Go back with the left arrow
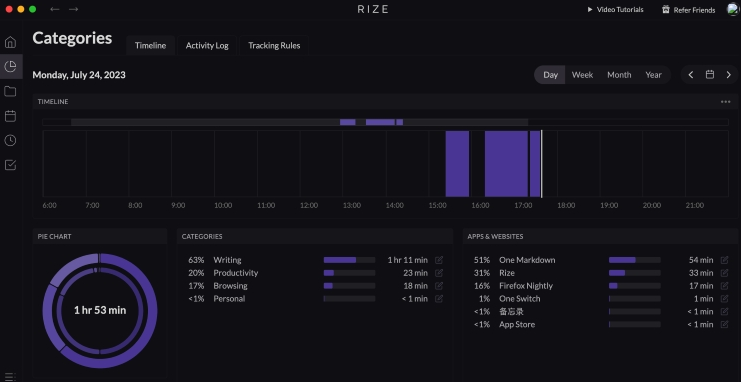The image size is (741, 382). (x=55, y=9)
